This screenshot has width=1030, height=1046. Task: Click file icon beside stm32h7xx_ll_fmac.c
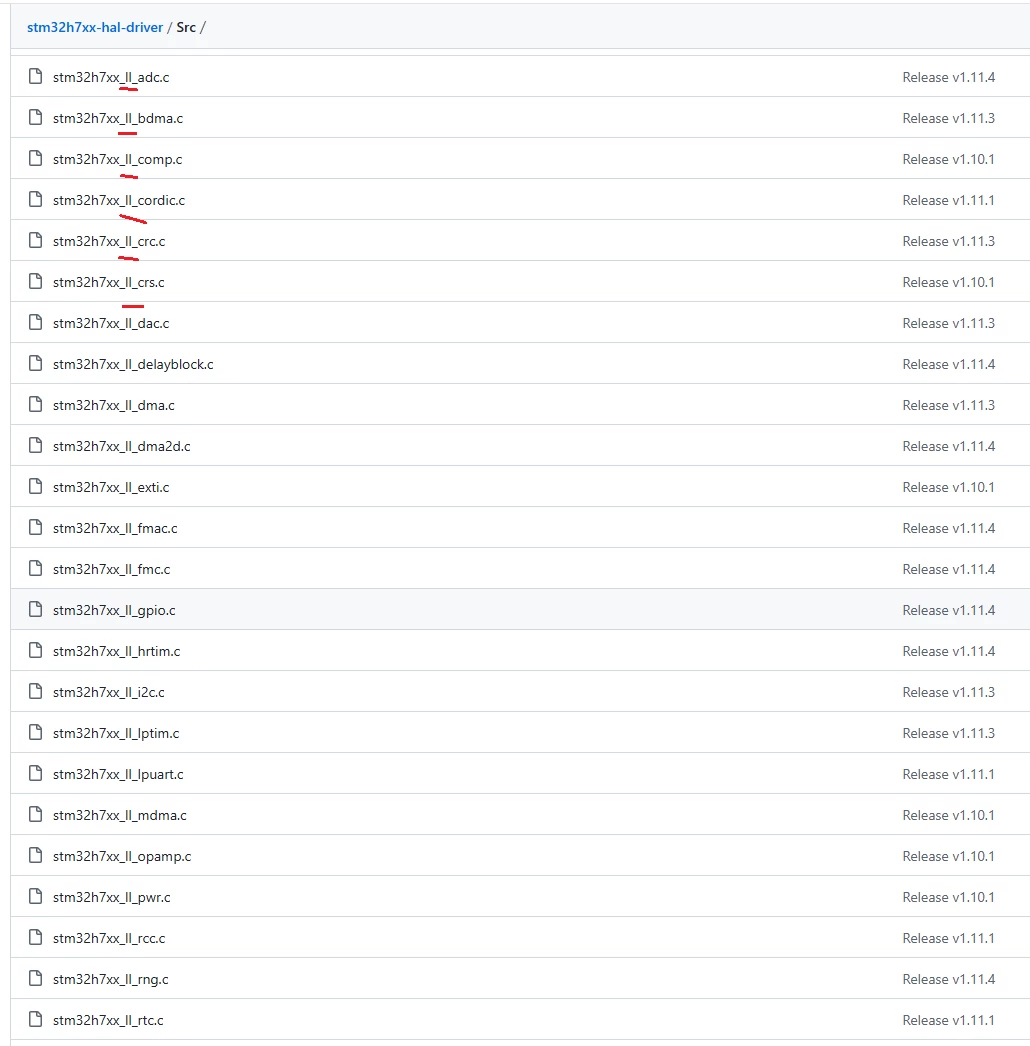click(35, 528)
